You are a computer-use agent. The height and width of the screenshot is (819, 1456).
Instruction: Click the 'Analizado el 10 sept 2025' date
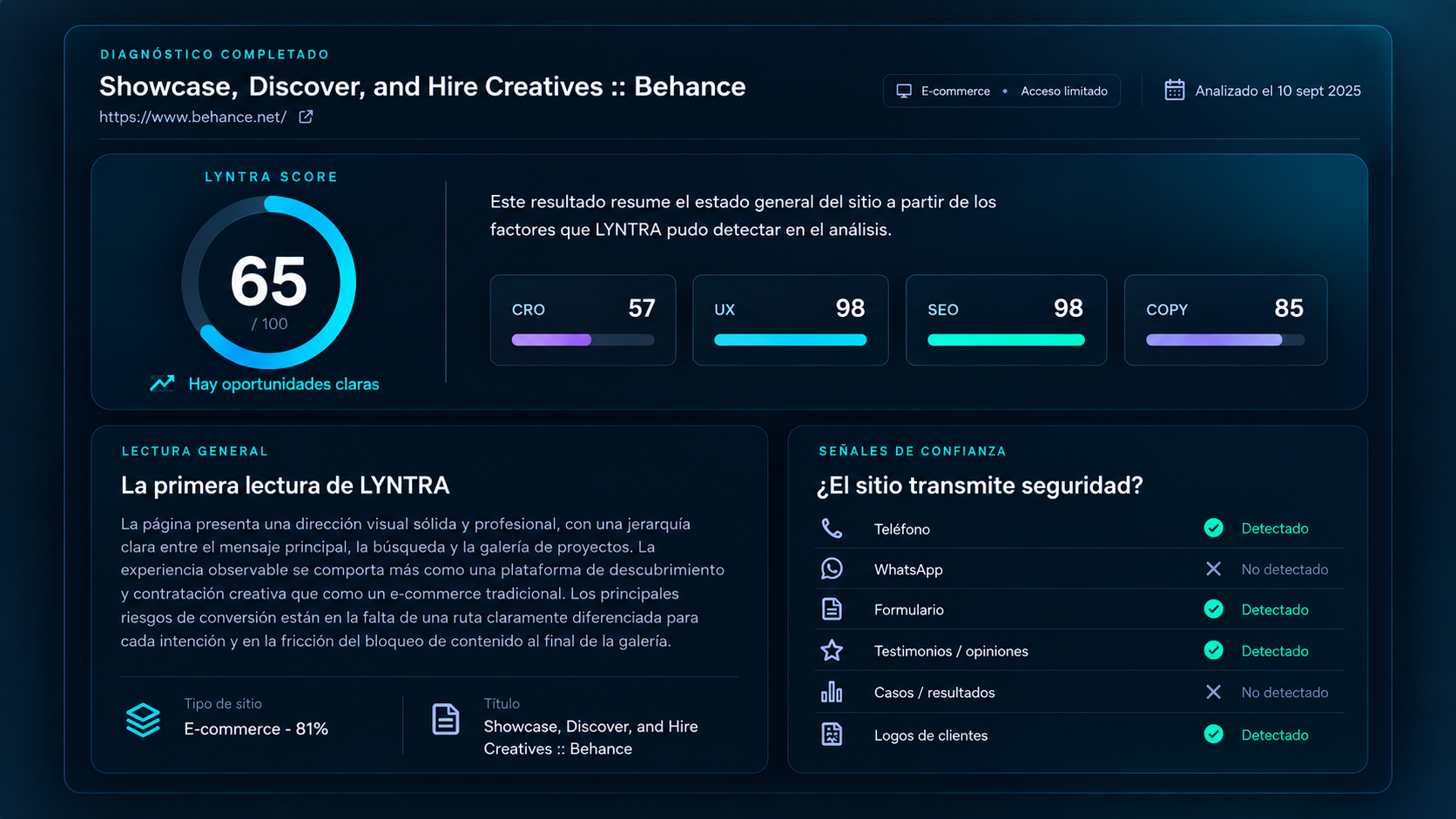click(x=1277, y=91)
